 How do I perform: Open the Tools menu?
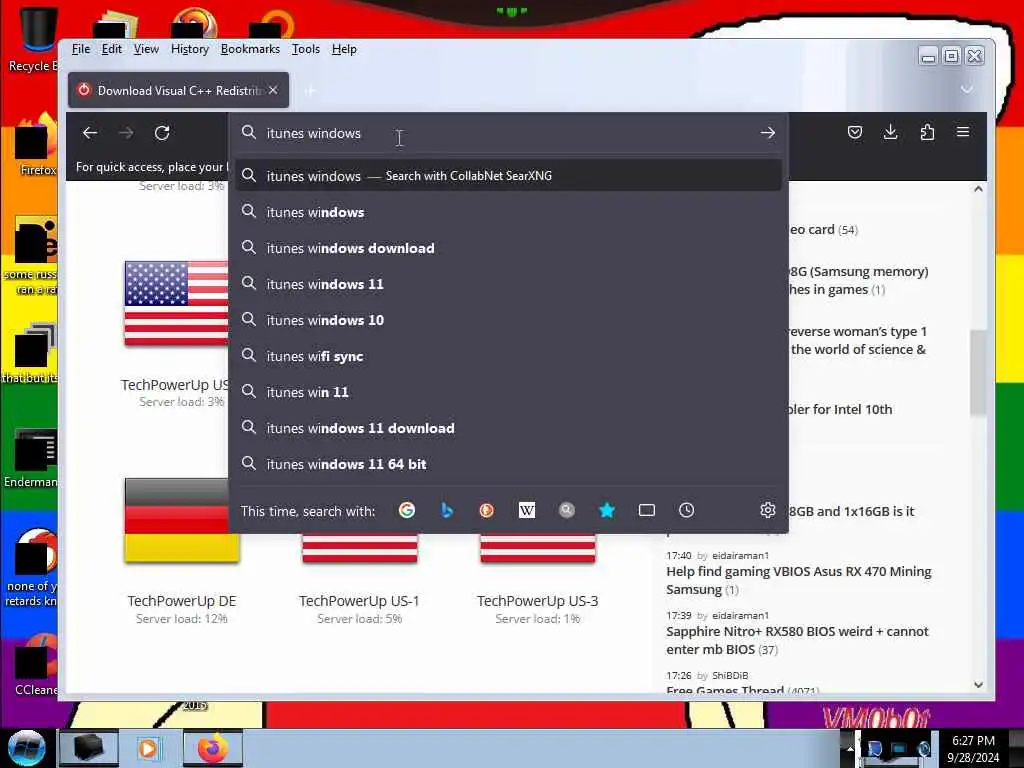click(306, 49)
